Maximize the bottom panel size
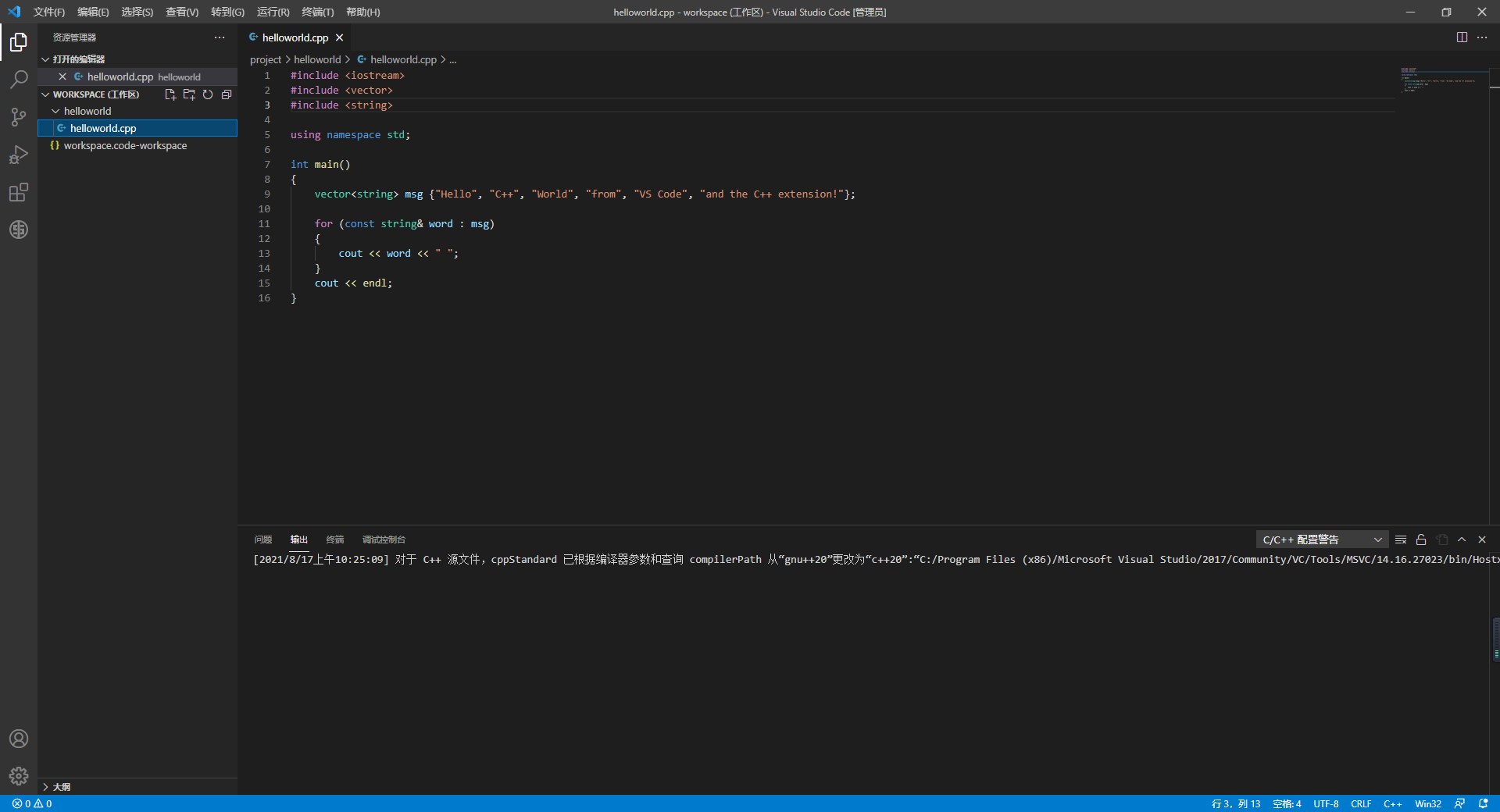1500x812 pixels. (x=1462, y=540)
